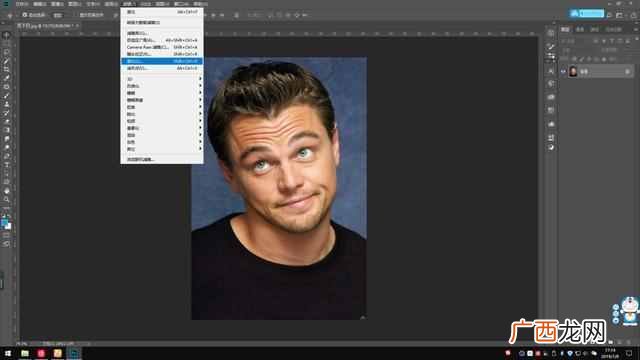Toggle the type layer filter (T) icon
Screen dimensions: 640x360
[x=612, y=41]
